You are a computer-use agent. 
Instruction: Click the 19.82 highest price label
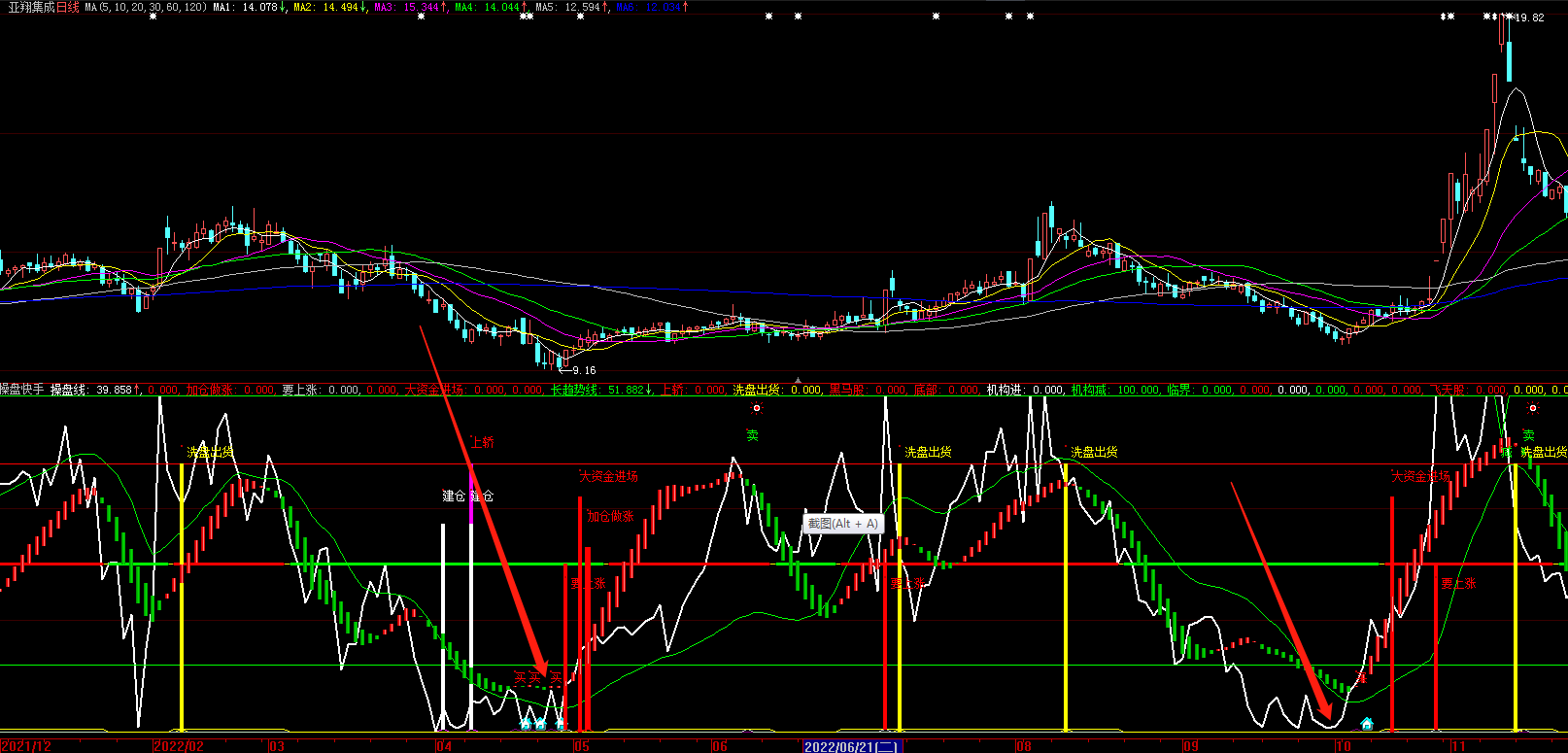(x=1530, y=17)
